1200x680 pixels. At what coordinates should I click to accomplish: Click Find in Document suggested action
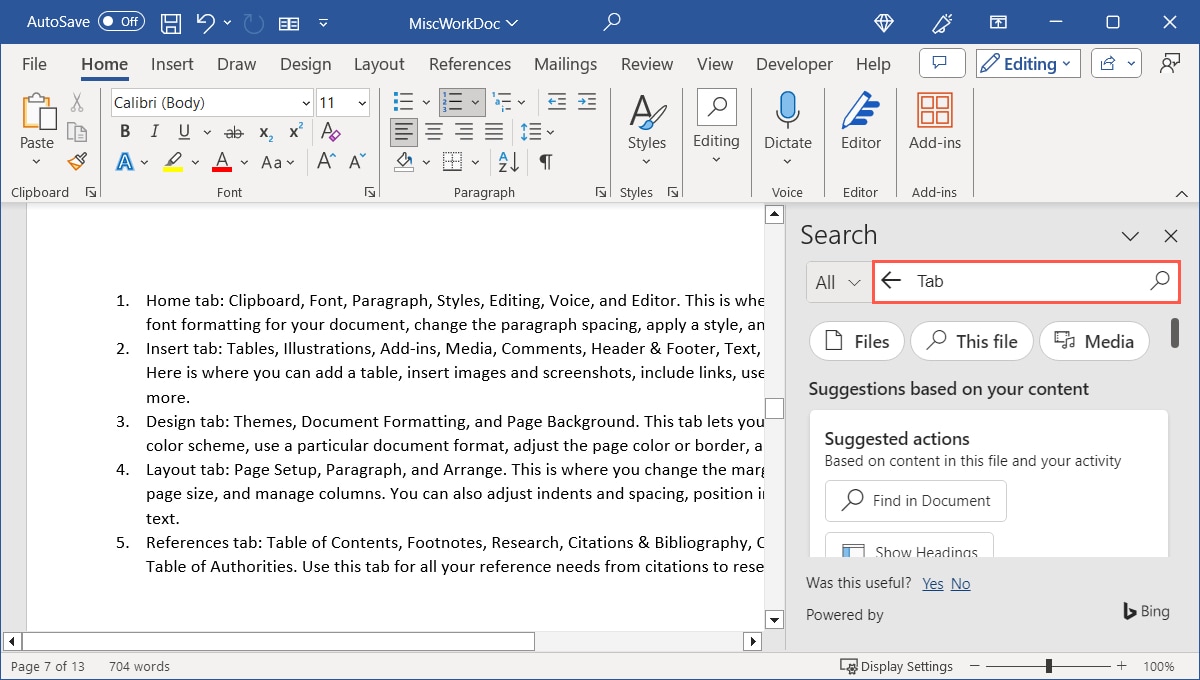click(x=914, y=500)
